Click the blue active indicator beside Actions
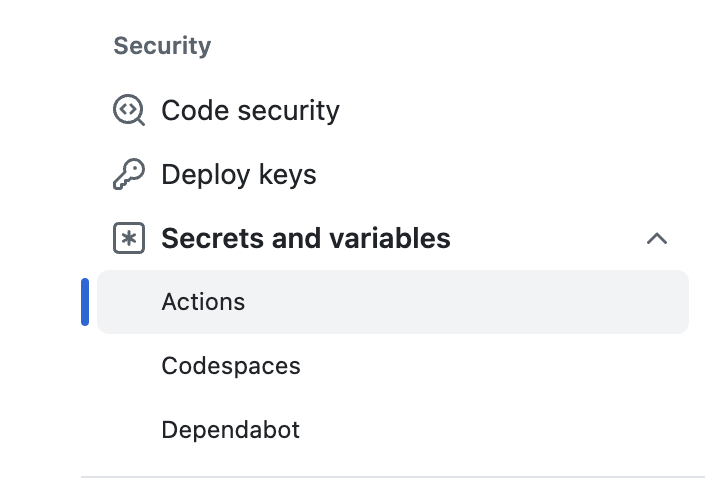Screen dimensions: 717x487 (x=85, y=302)
